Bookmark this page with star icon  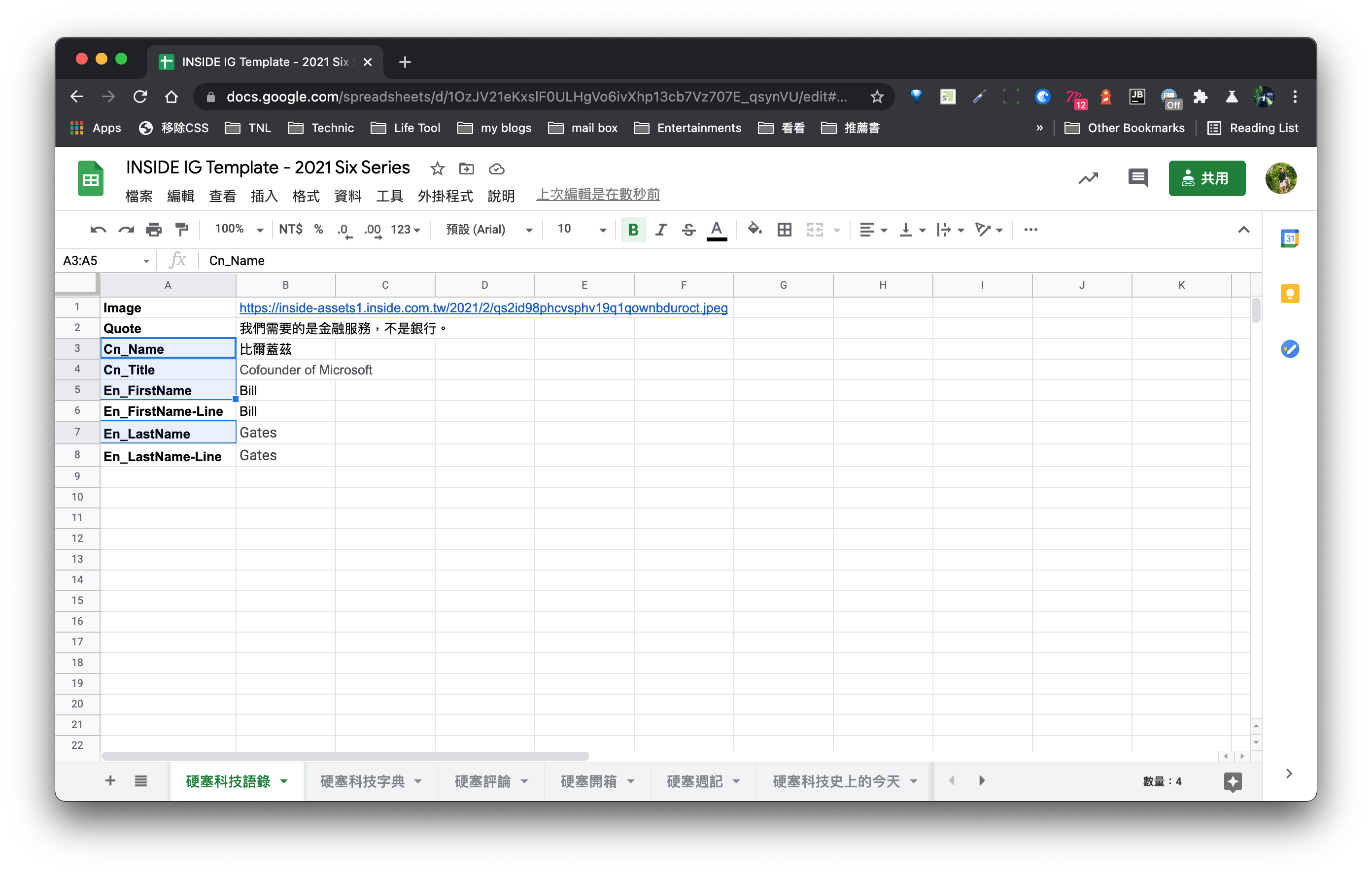[x=877, y=97]
